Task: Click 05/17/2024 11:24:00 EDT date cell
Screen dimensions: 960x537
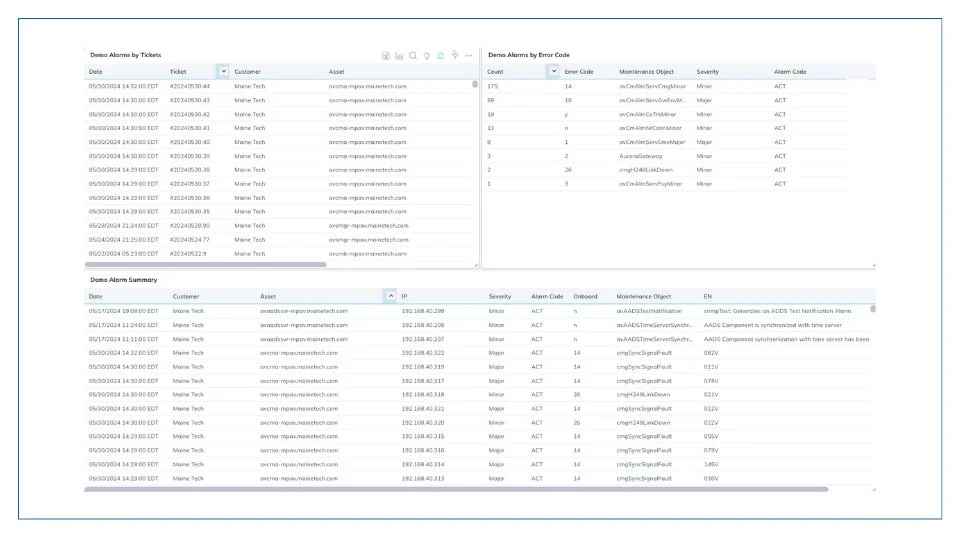Action: (123, 325)
